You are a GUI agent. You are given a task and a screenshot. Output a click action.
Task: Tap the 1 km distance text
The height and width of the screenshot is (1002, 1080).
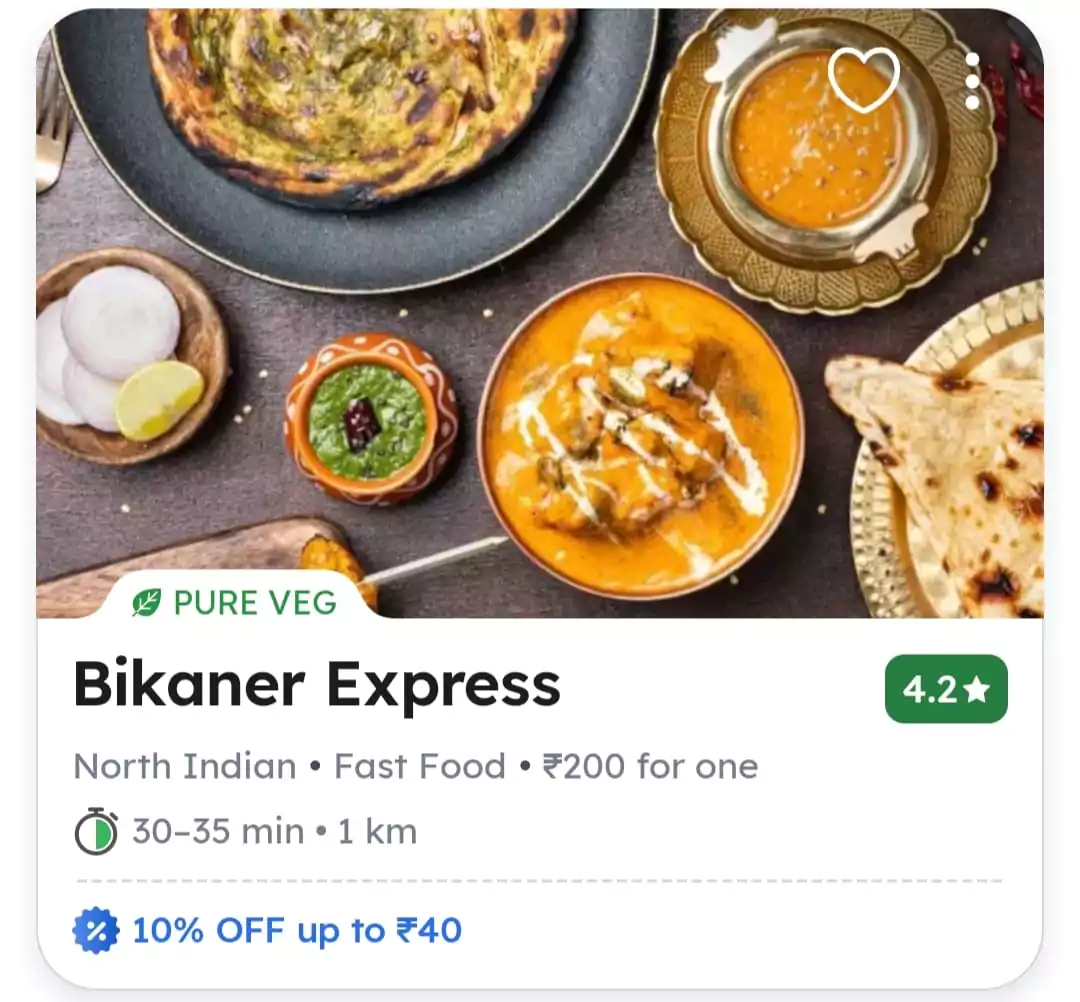coord(377,831)
